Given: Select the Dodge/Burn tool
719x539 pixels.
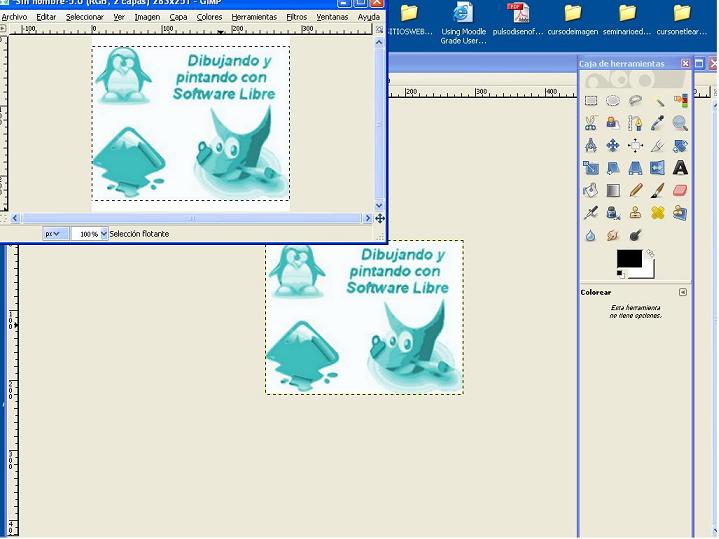Looking at the screenshot, I should (x=635, y=235).
